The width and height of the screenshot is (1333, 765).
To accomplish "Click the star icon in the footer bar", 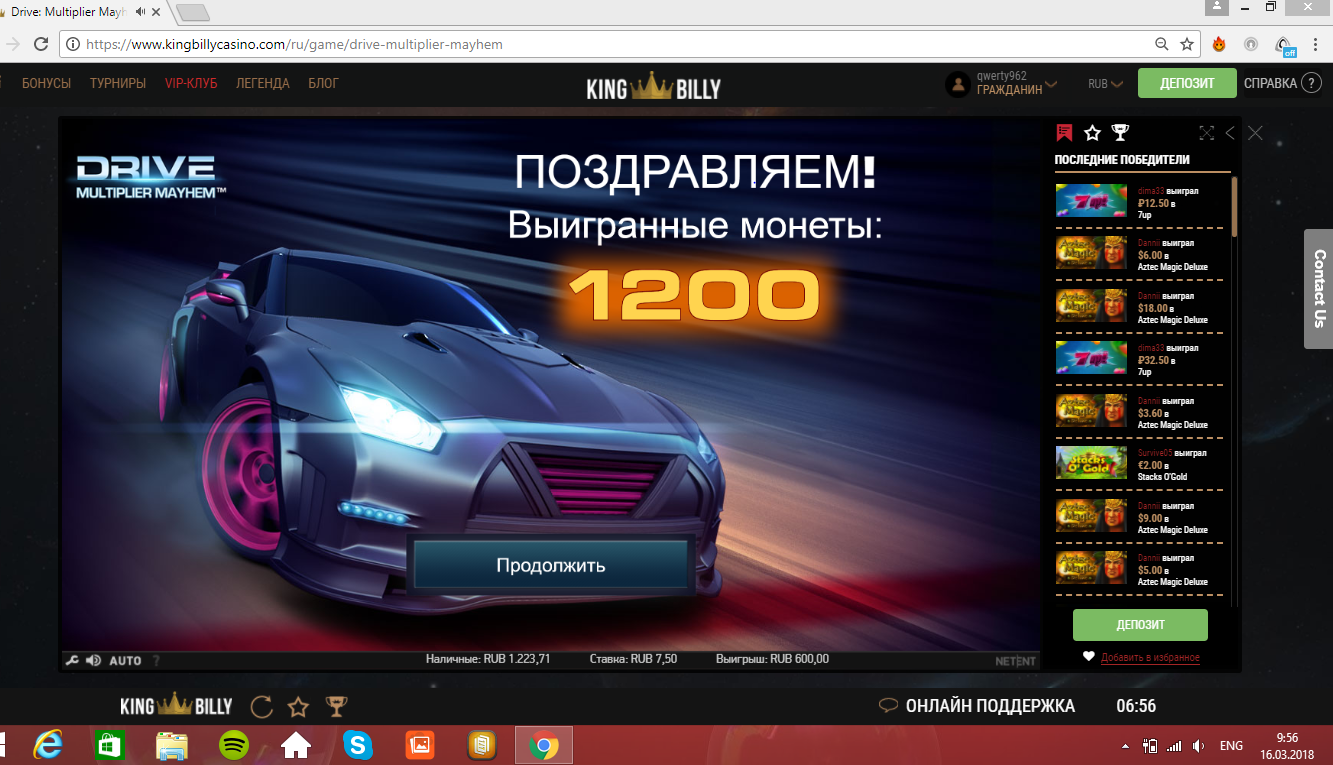I will pos(298,707).
